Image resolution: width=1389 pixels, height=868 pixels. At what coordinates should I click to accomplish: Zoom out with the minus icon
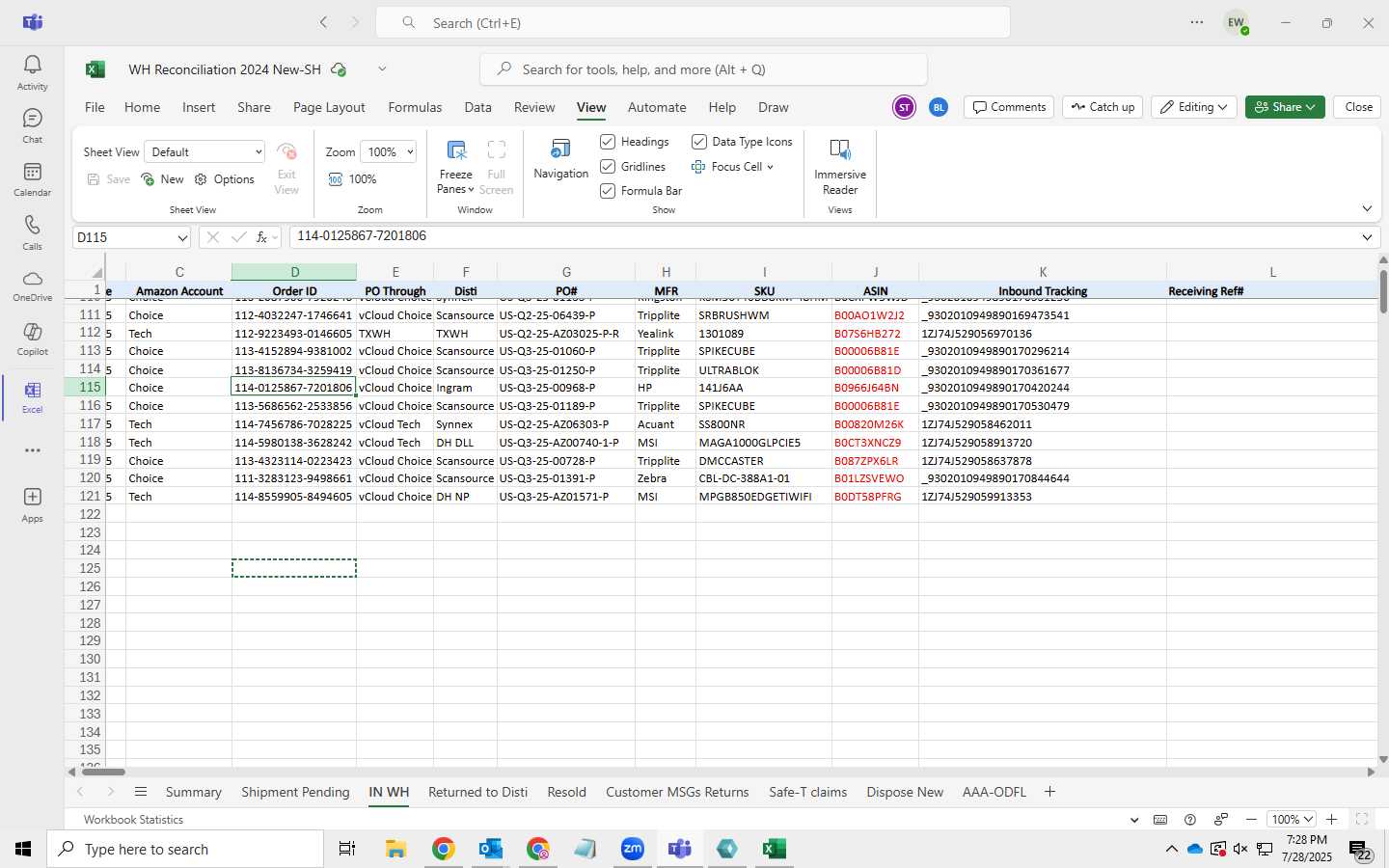(x=1251, y=819)
